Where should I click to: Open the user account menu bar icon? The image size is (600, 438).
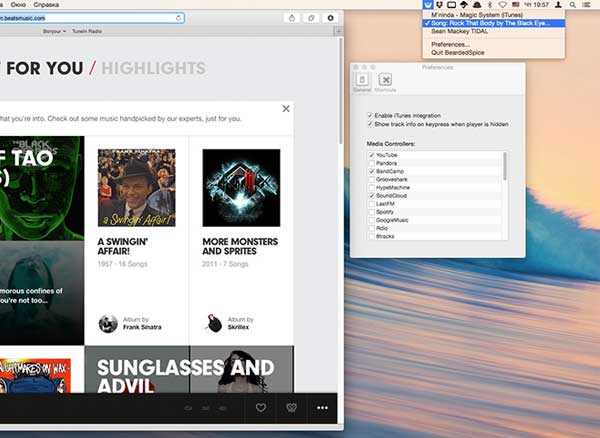[x=559, y=5]
